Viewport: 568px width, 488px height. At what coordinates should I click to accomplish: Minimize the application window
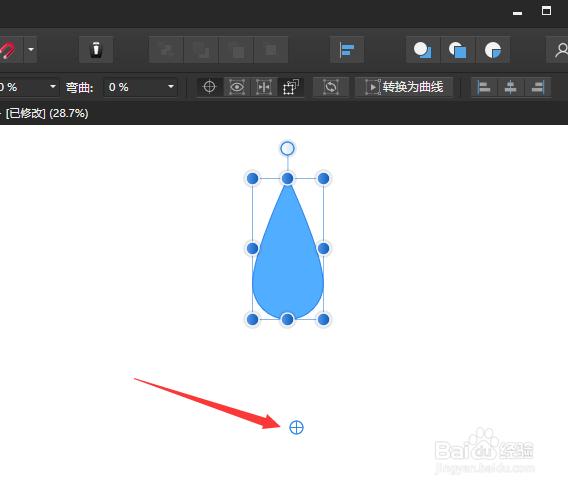517,13
